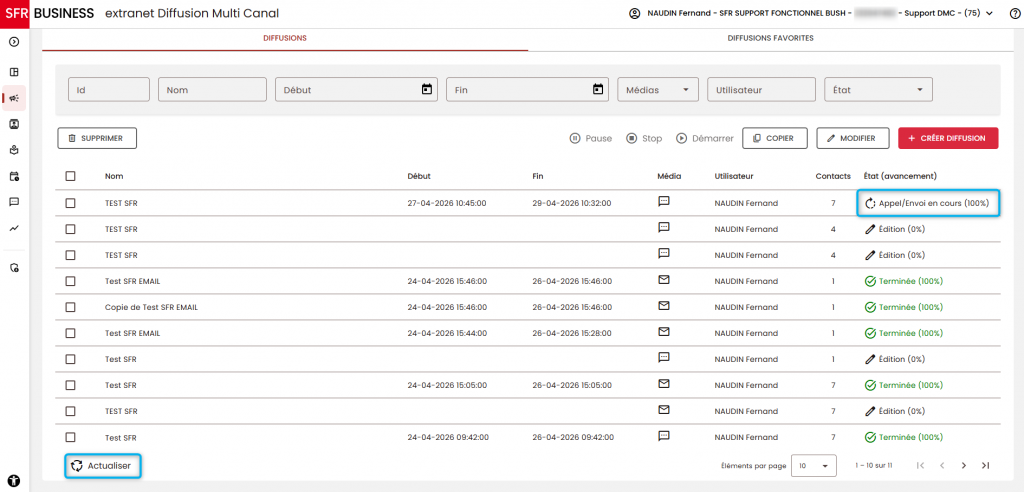Switch to the DIFFUSIONS tab

click(x=285, y=39)
